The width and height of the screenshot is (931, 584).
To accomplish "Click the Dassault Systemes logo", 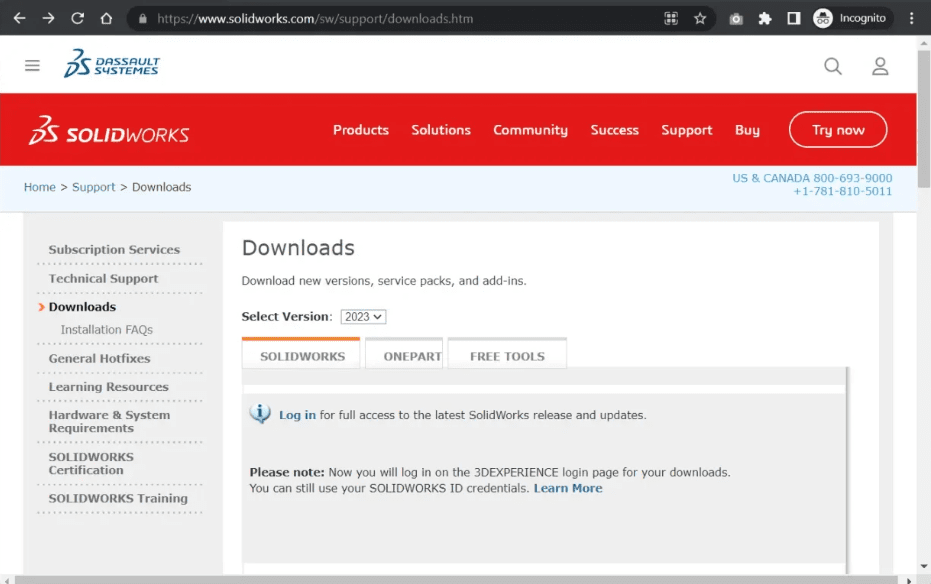I will click(x=112, y=64).
